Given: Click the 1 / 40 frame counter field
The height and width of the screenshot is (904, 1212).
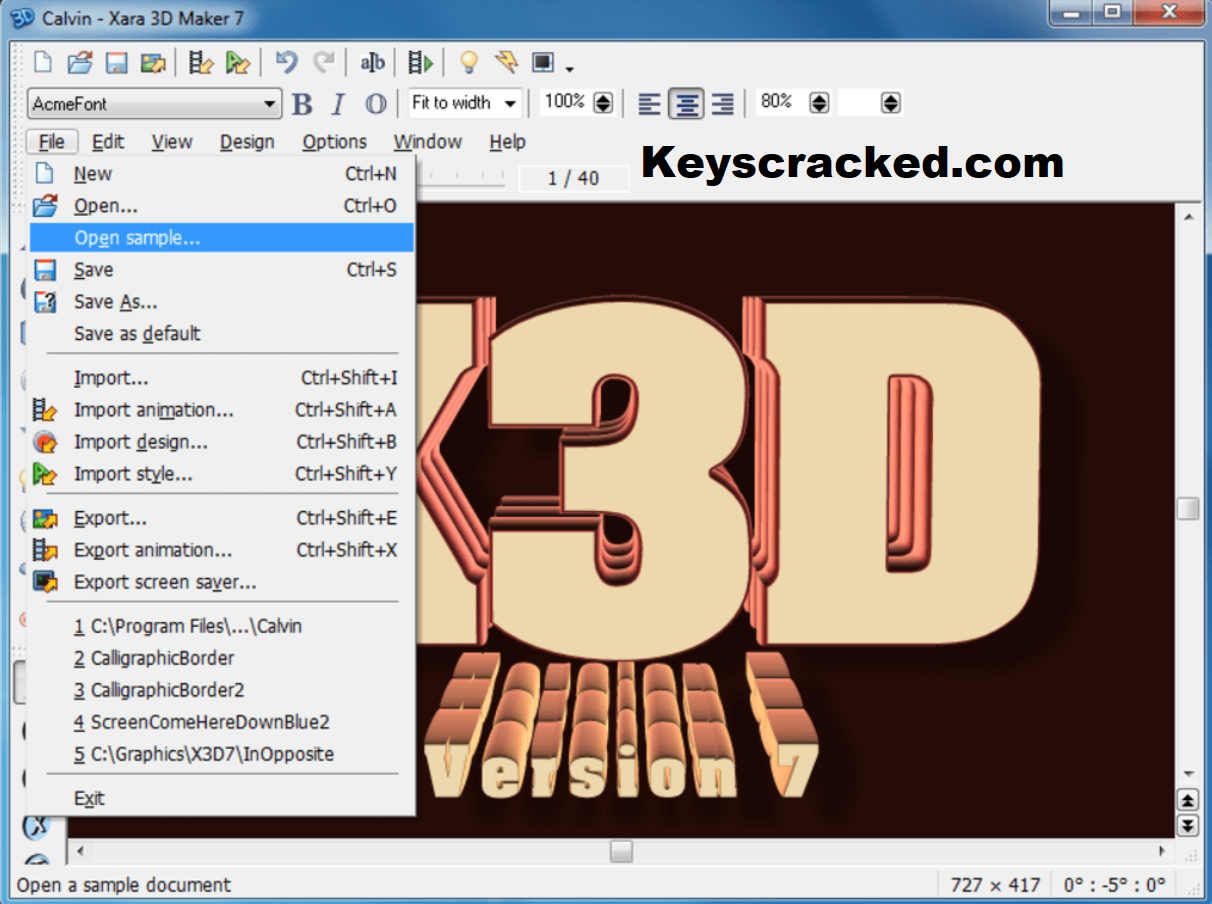Looking at the screenshot, I should click(x=574, y=178).
